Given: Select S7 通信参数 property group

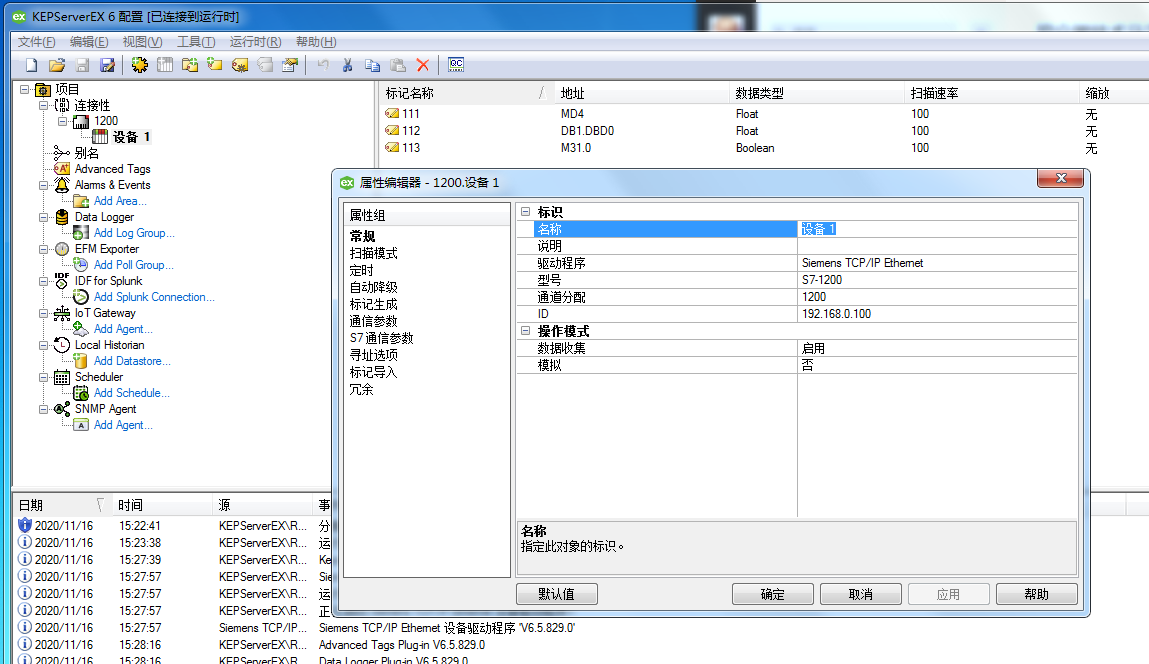Looking at the screenshot, I should pos(381,338).
